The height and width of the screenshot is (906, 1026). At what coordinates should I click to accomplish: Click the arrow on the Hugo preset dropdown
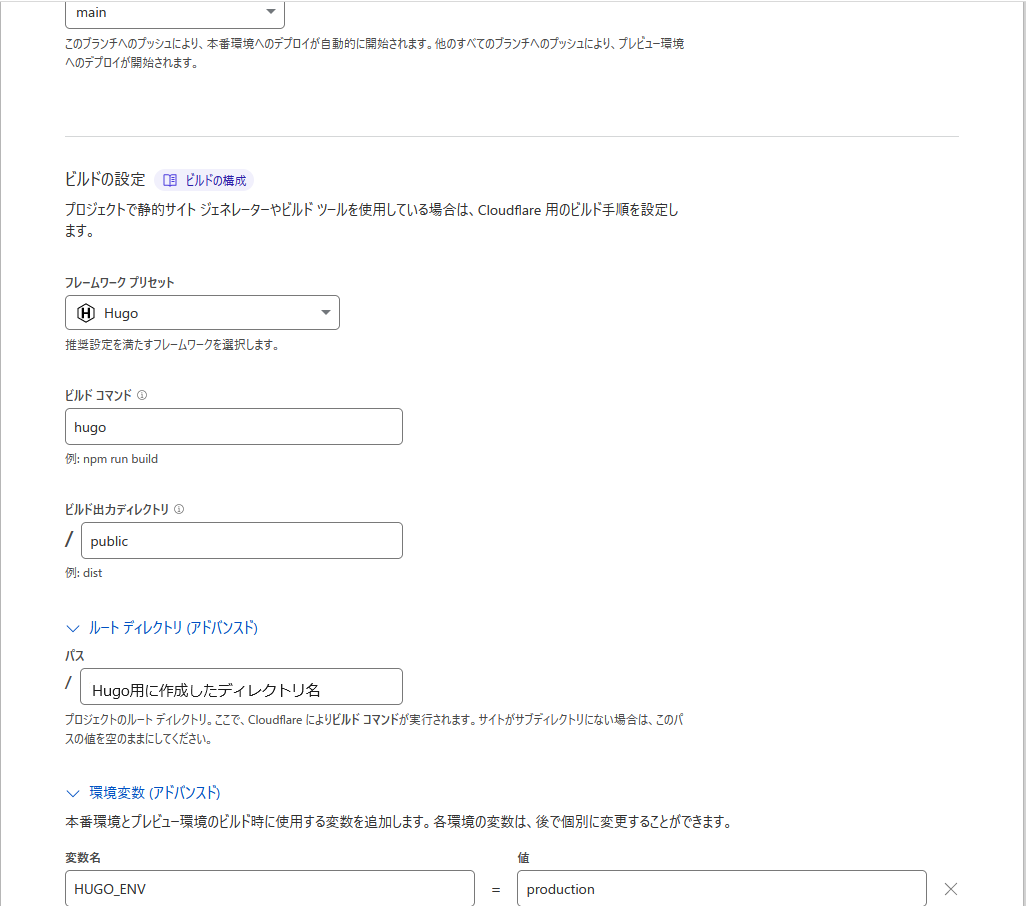[x=325, y=313]
